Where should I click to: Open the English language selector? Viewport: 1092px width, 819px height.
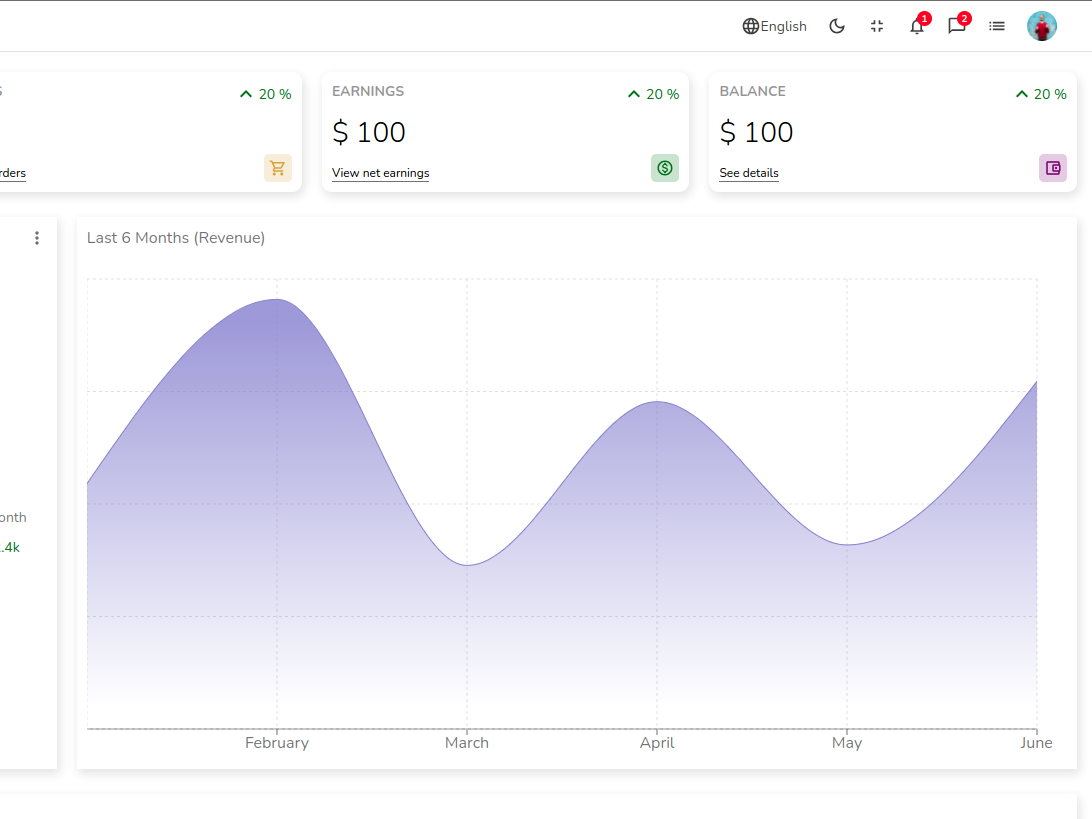click(783, 26)
